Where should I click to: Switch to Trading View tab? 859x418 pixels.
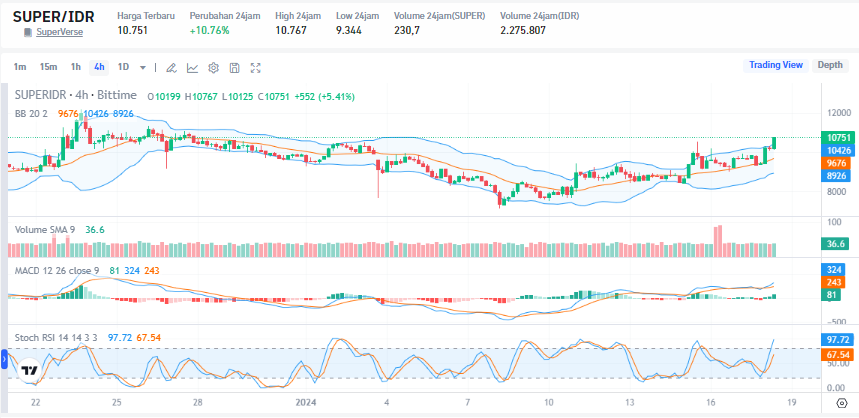click(x=776, y=65)
